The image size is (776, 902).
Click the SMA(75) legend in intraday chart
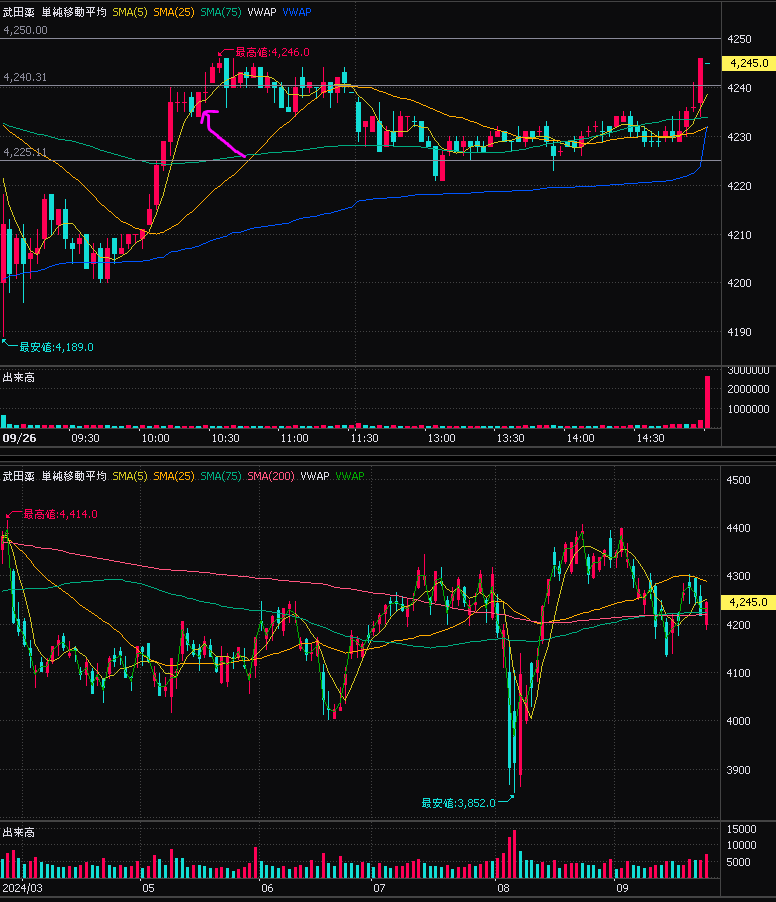pyautogui.click(x=220, y=12)
